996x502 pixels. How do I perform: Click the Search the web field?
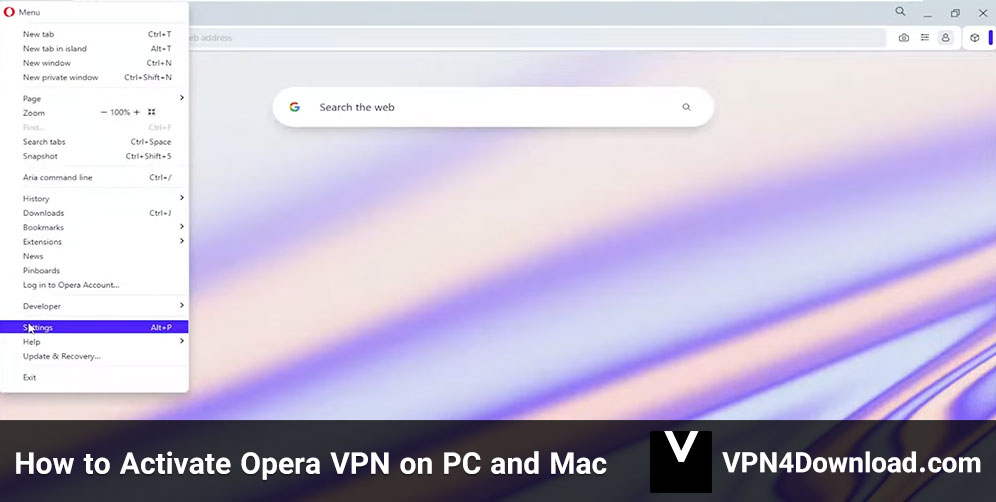(x=493, y=107)
